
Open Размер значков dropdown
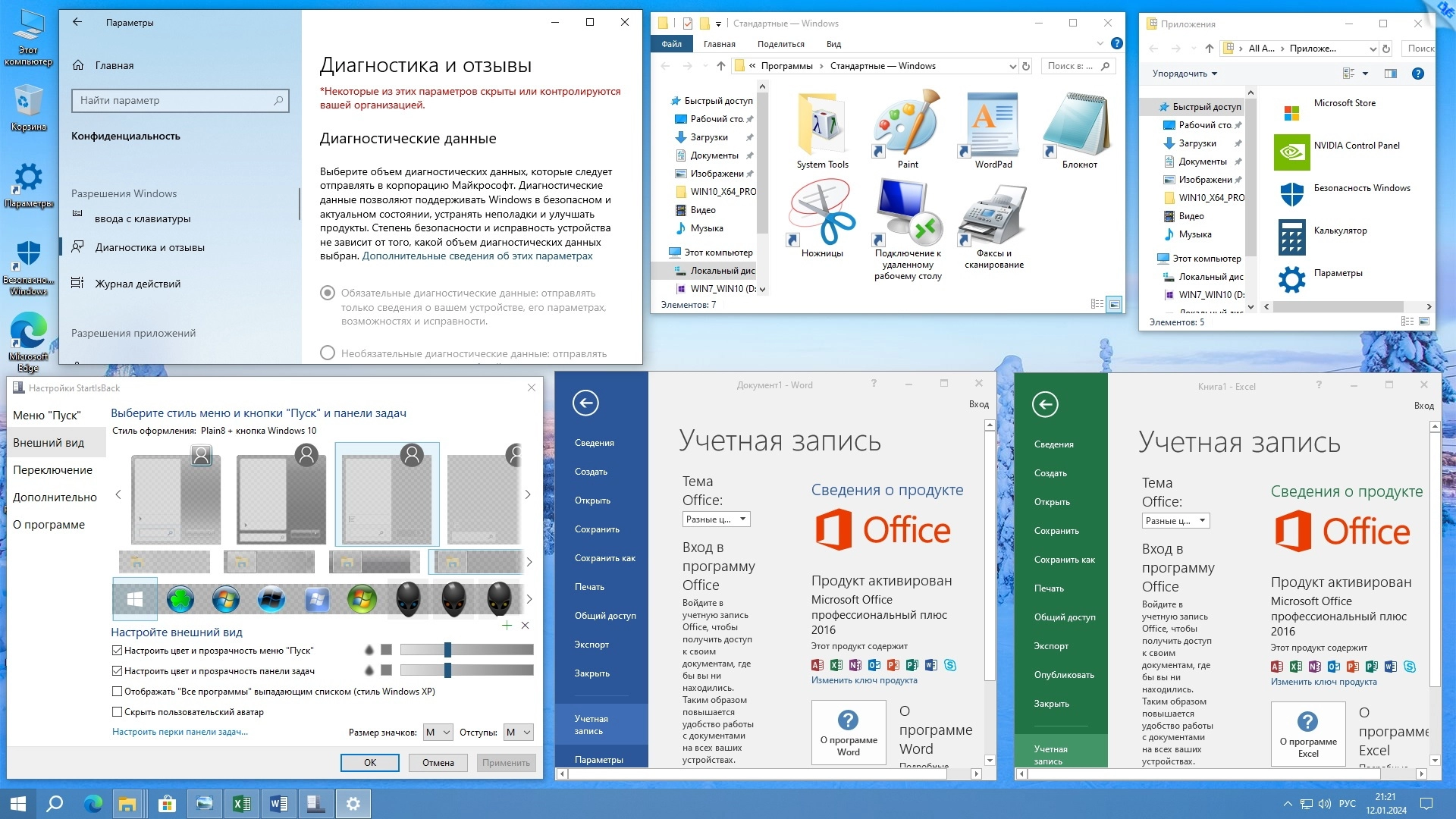click(438, 733)
